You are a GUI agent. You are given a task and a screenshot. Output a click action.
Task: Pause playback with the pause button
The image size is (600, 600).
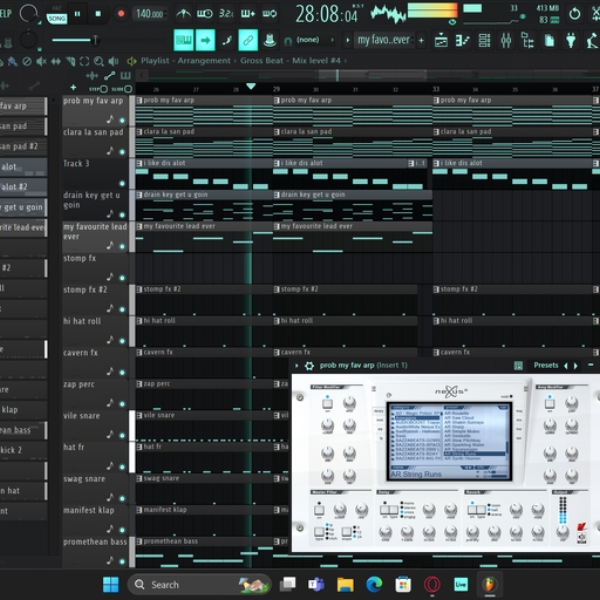tap(77, 14)
